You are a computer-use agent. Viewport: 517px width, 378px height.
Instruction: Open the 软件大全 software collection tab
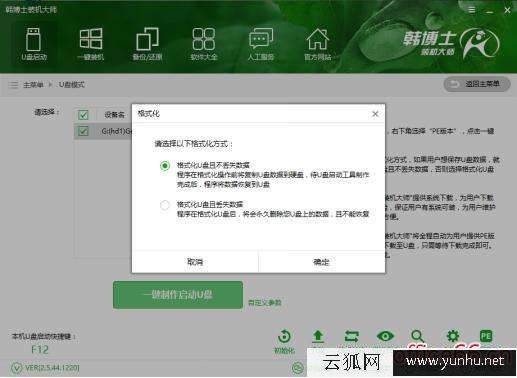(204, 44)
